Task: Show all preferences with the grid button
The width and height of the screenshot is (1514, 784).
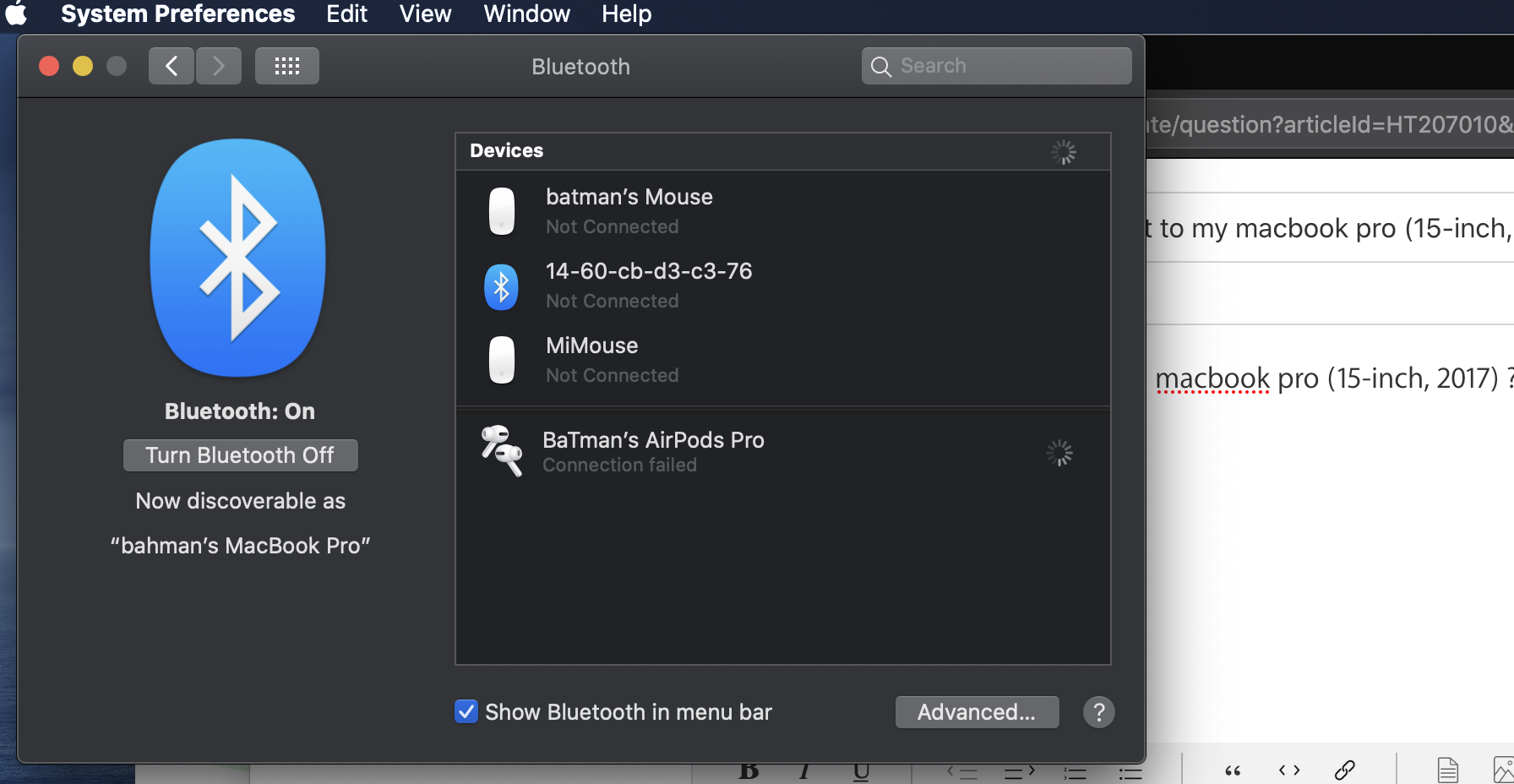Action: coord(287,66)
